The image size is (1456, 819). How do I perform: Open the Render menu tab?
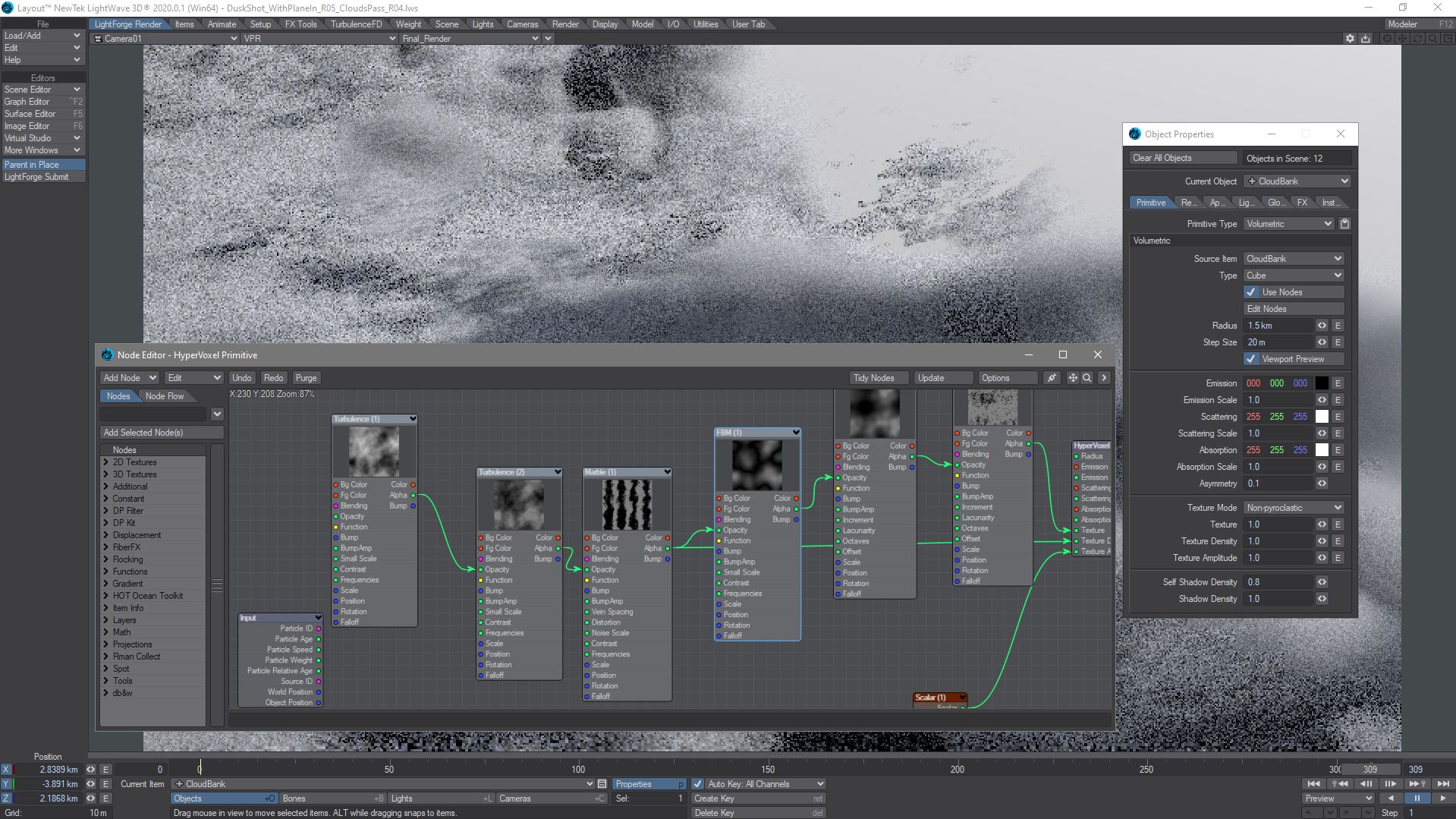pyautogui.click(x=565, y=24)
